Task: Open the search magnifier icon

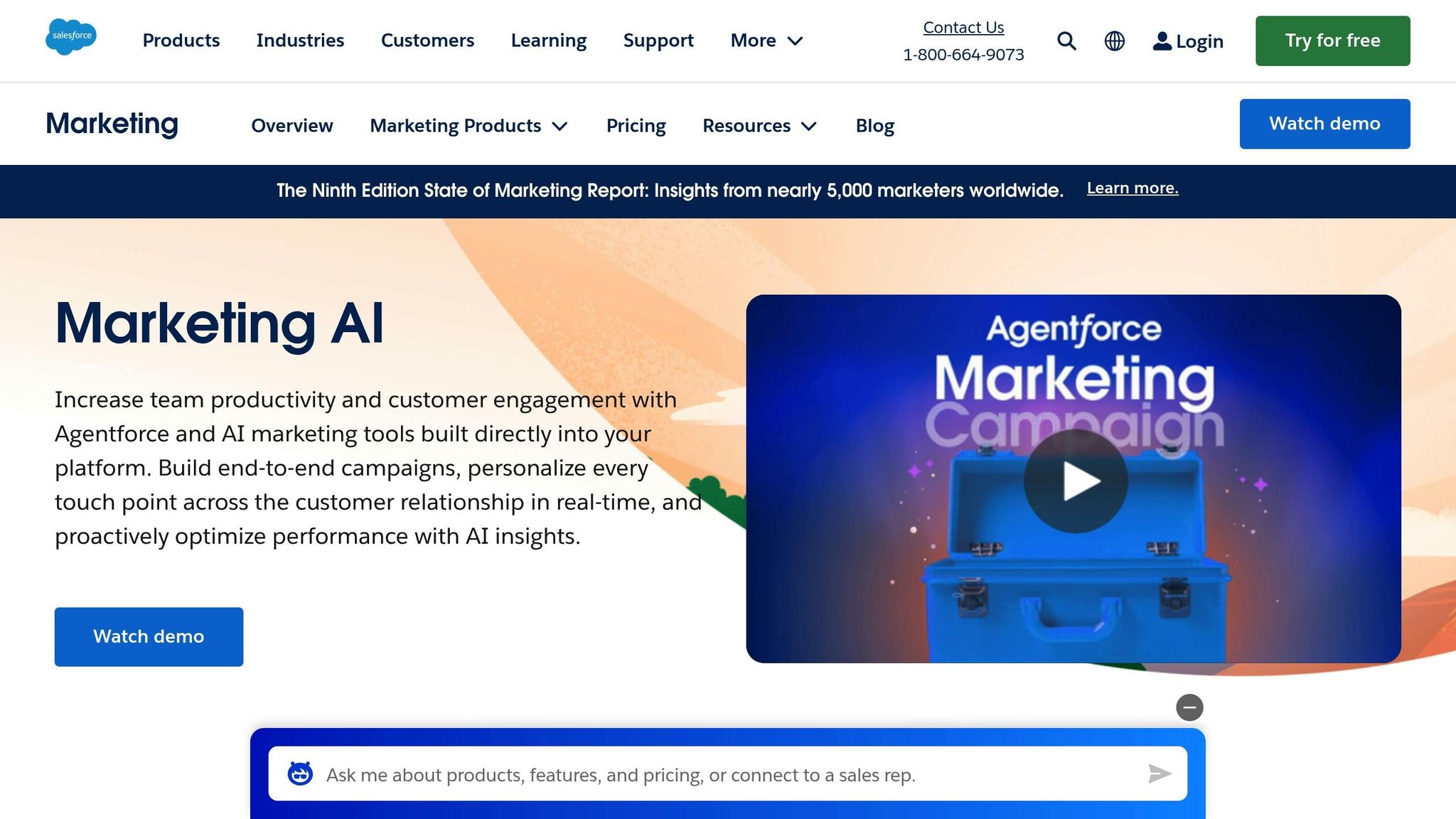Action: pos(1066,41)
